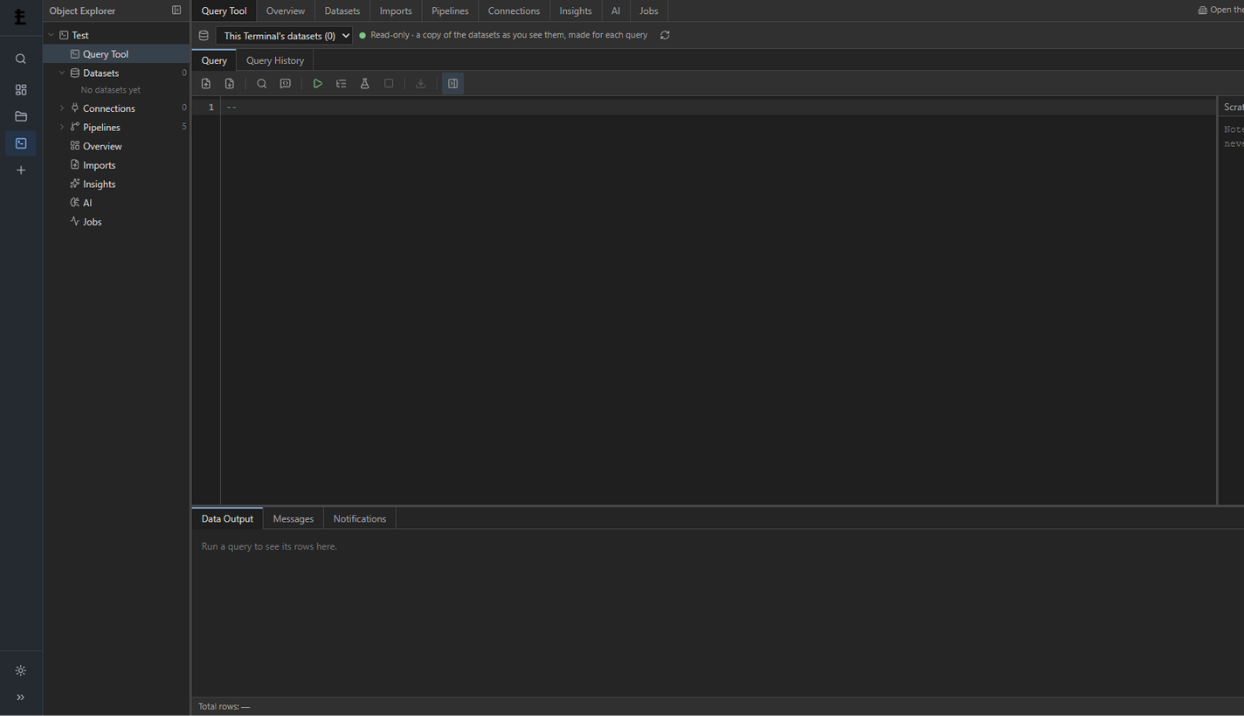Click the explain plan icon
1244x716 pixels.
click(341, 84)
